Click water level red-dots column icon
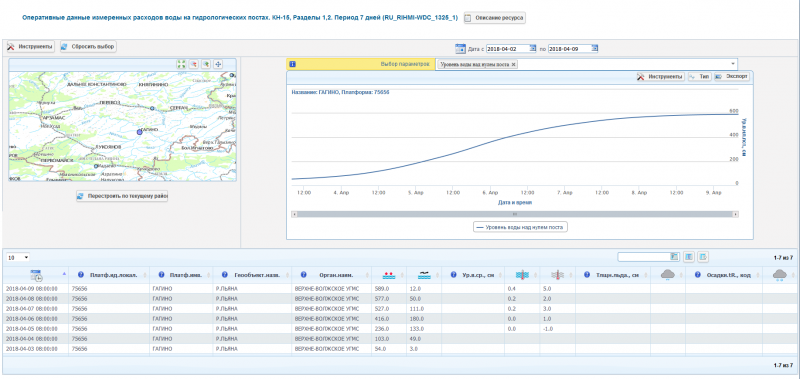 (389, 275)
